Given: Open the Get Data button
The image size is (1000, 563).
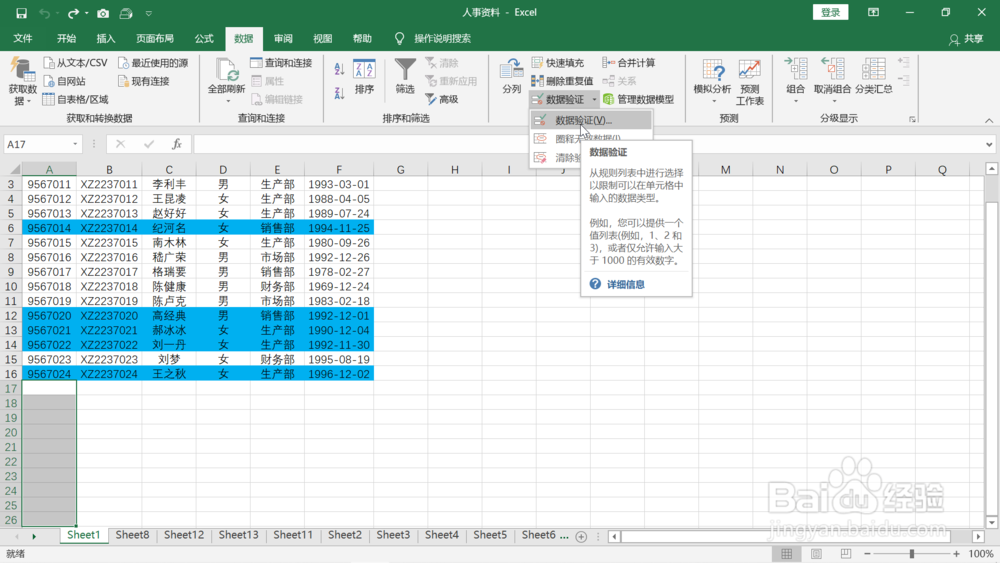Looking at the screenshot, I should [x=22, y=81].
